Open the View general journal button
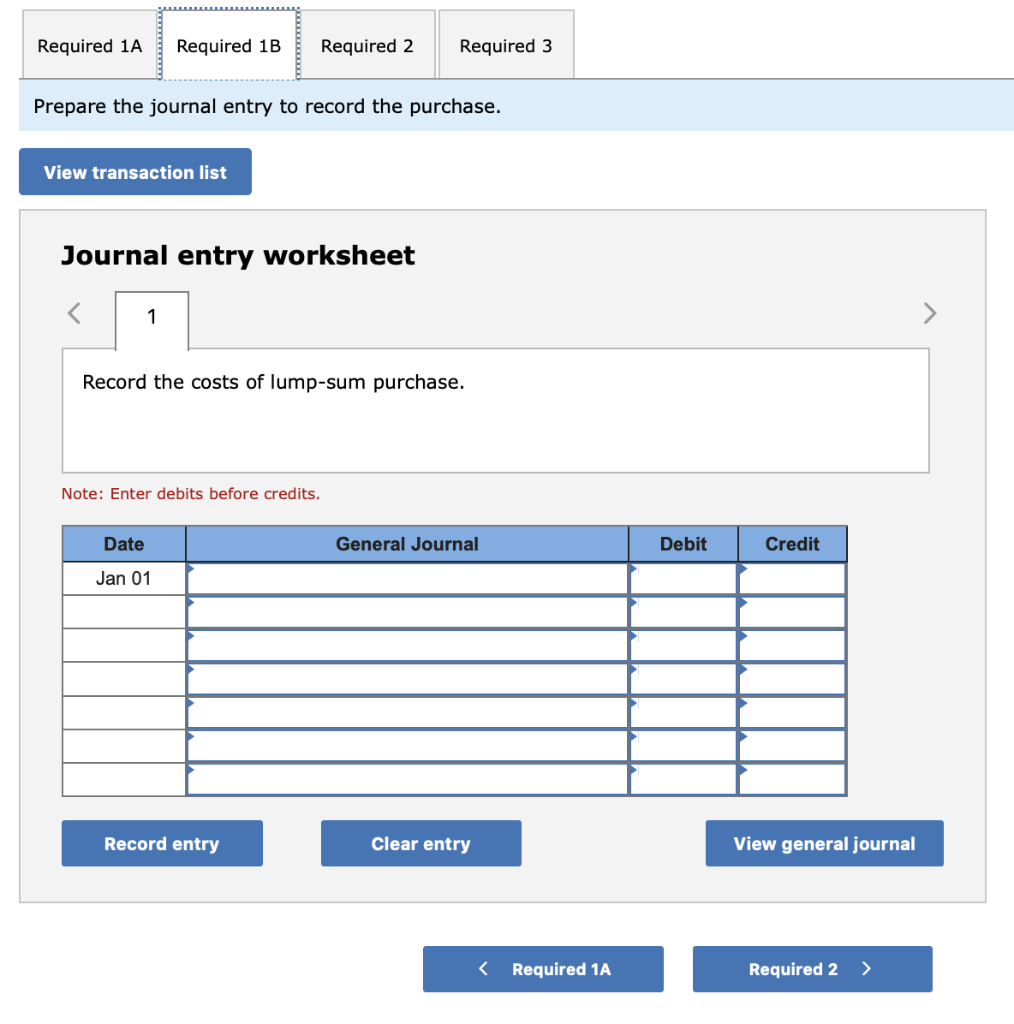The width and height of the screenshot is (1014, 1024). pos(824,843)
